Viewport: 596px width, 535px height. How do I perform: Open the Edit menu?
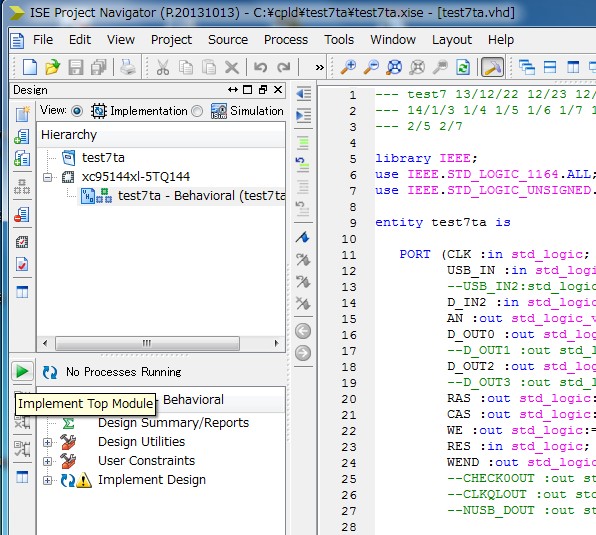pyautogui.click(x=80, y=40)
